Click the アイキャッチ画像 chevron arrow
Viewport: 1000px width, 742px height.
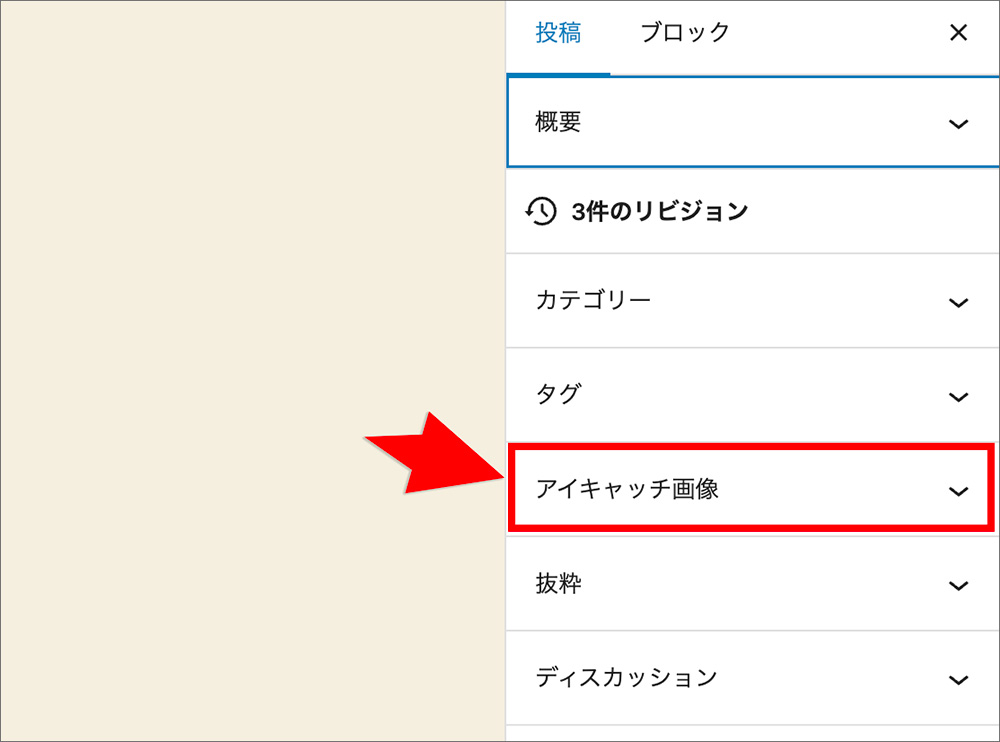(x=958, y=491)
